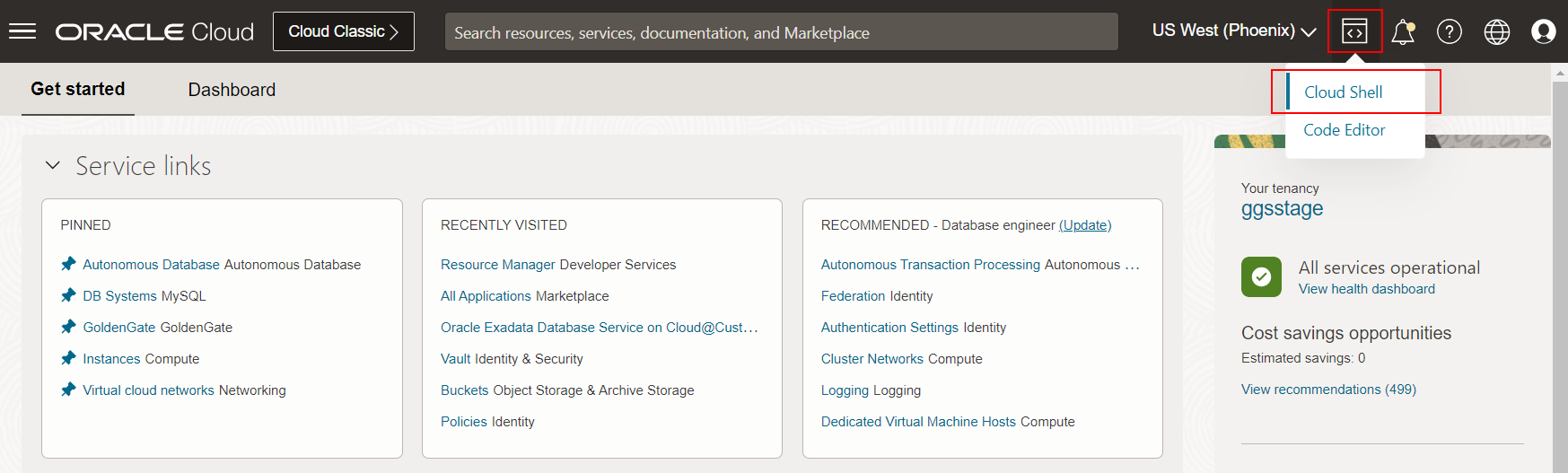Click pin icon beside Autonomous Database
Screen dimensions: 1568x473
[x=68, y=264]
